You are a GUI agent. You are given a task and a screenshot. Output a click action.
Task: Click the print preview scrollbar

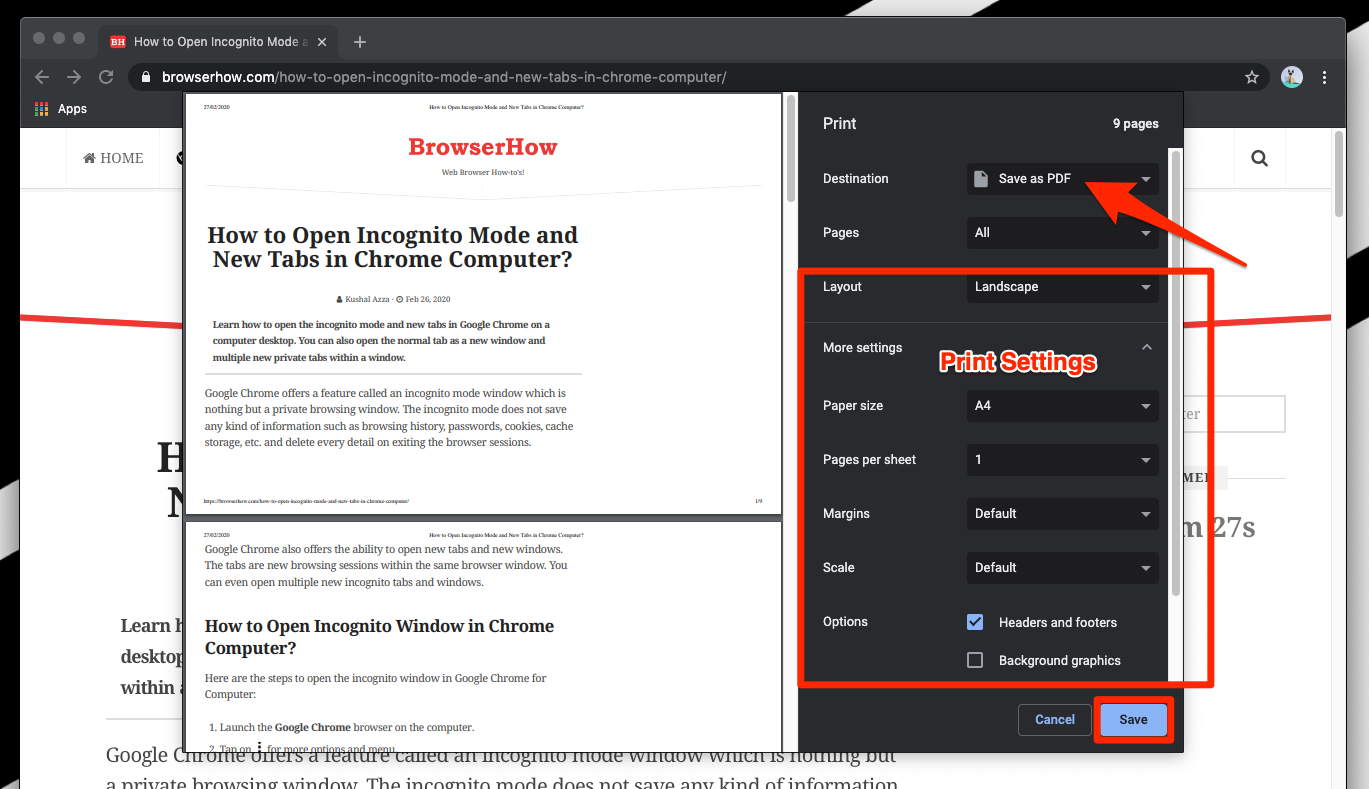tap(791, 148)
